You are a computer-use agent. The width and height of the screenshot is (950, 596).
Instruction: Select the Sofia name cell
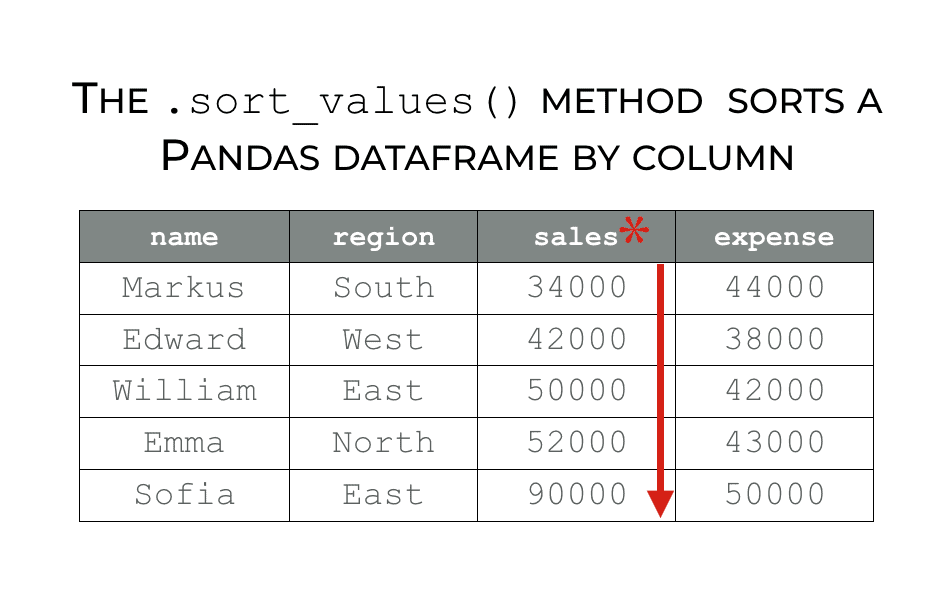pyautogui.click(x=184, y=495)
